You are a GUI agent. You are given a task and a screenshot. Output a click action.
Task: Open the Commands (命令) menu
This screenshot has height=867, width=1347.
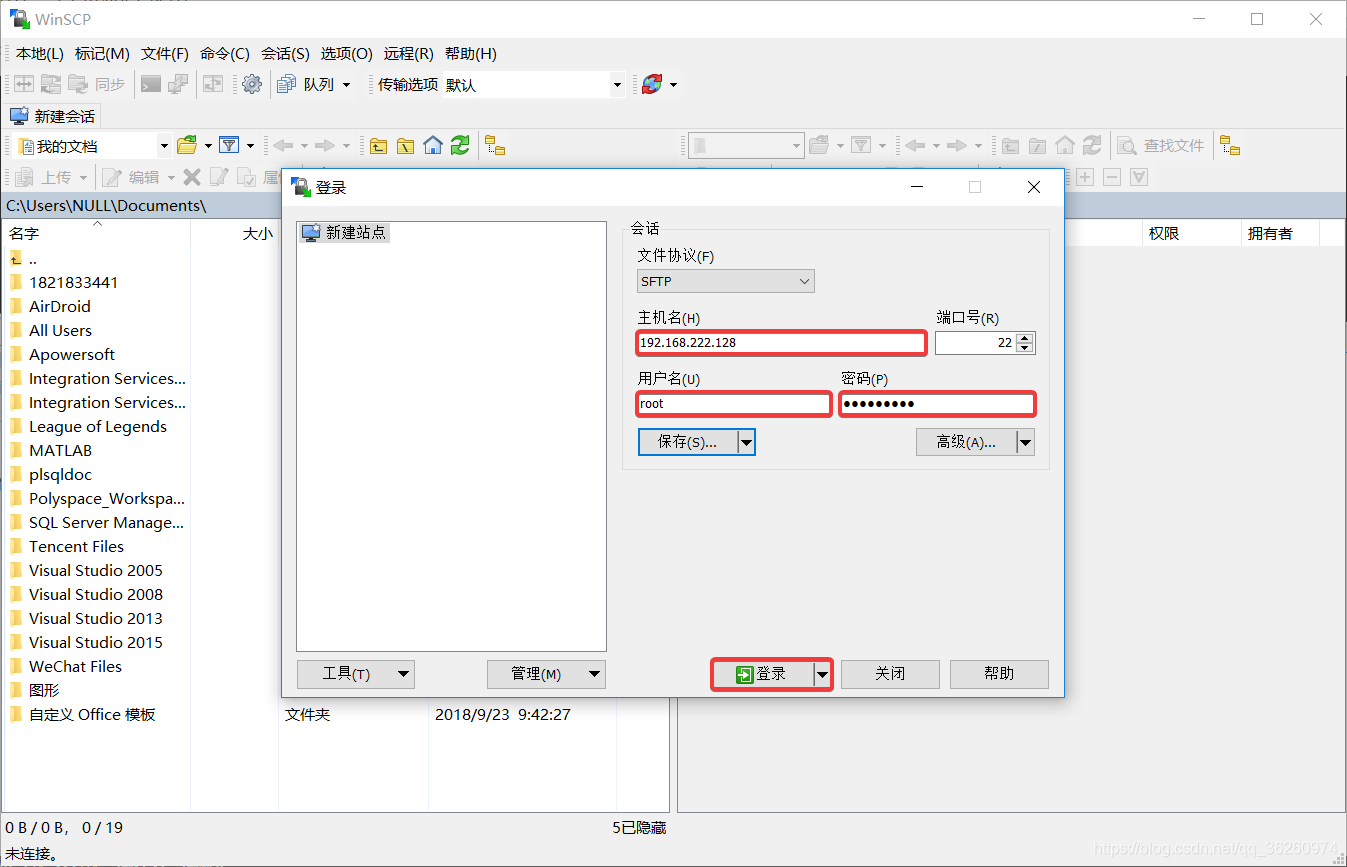(225, 54)
